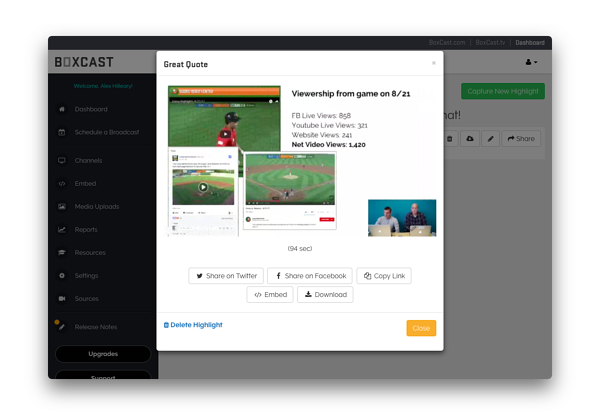Image resolution: width=600 pixels, height=415 pixels.
Task: Play the main baseball video thumbnail
Action: coord(227,133)
